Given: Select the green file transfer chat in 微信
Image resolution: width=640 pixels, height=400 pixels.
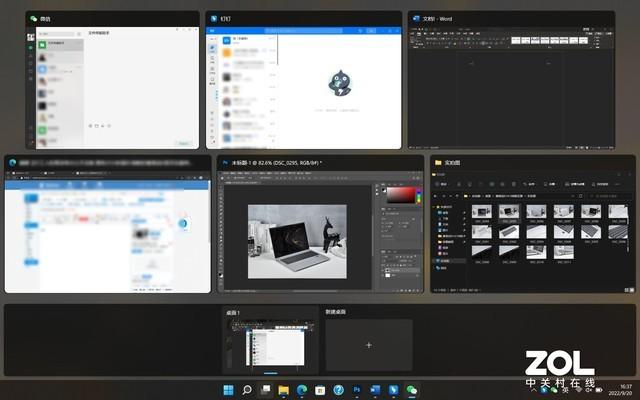Looking at the screenshot, I should click(60, 44).
